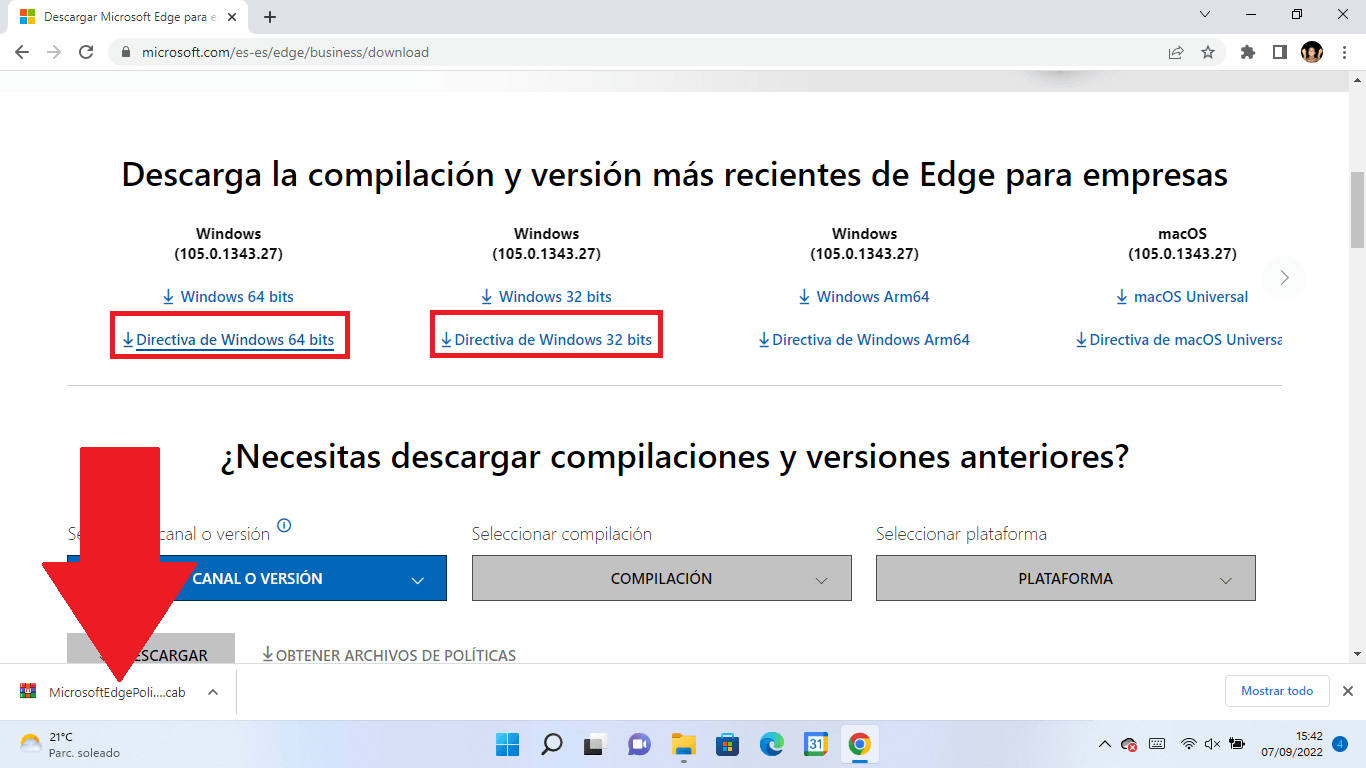The height and width of the screenshot is (768, 1366).
Task: Open the COMPILACIÓN dropdown
Action: [661, 578]
